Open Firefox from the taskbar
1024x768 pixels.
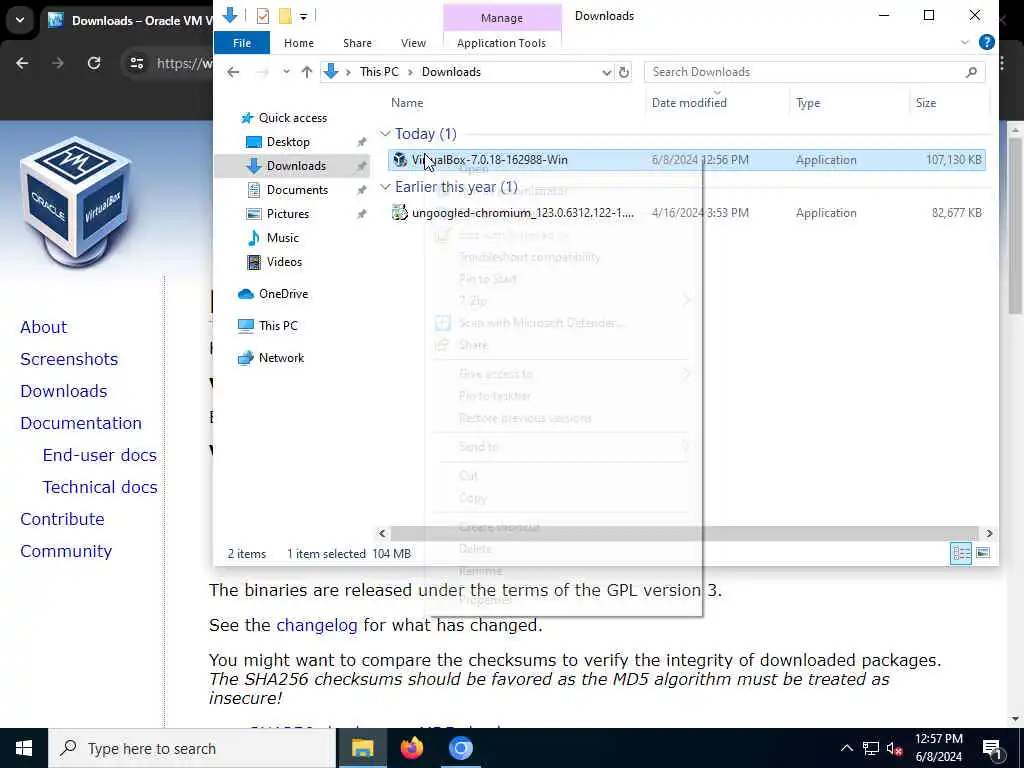pos(411,748)
